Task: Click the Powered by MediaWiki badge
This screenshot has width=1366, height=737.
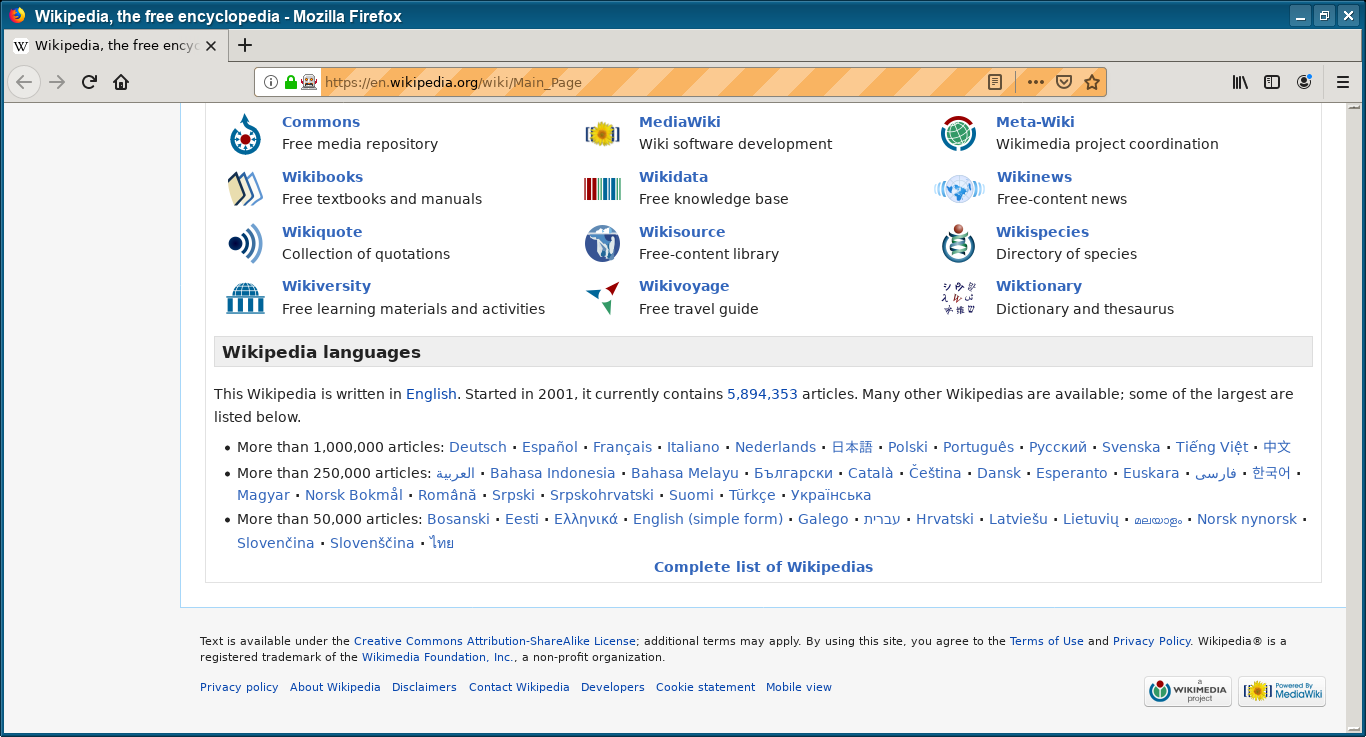Action: (1281, 691)
